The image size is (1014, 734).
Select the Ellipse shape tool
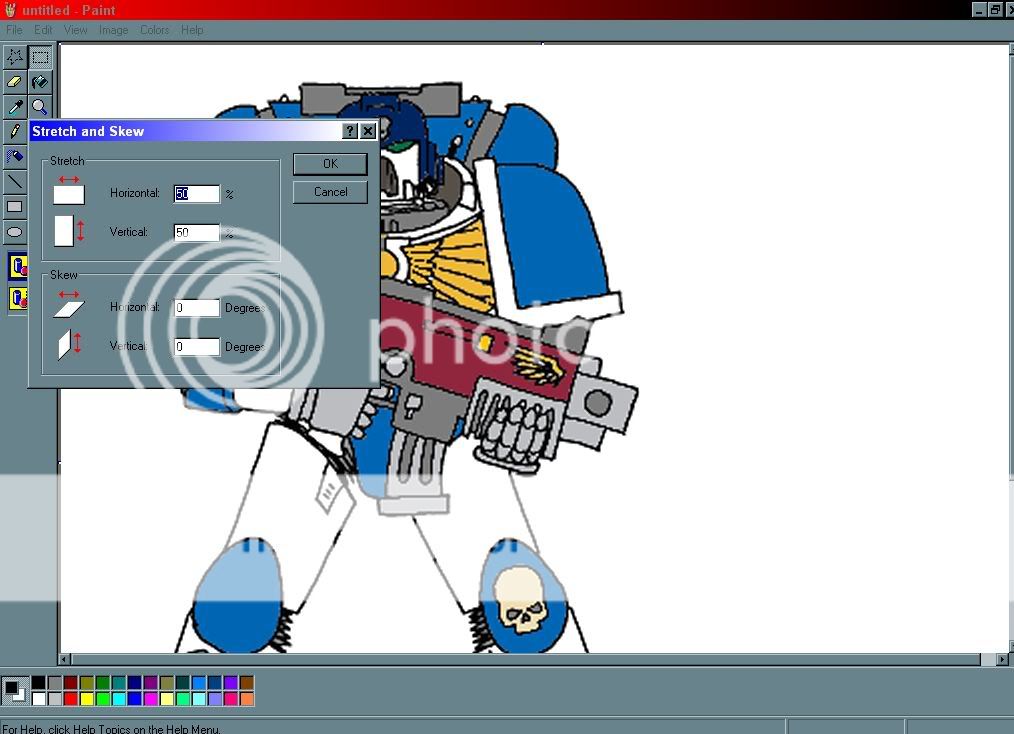pyautogui.click(x=15, y=232)
